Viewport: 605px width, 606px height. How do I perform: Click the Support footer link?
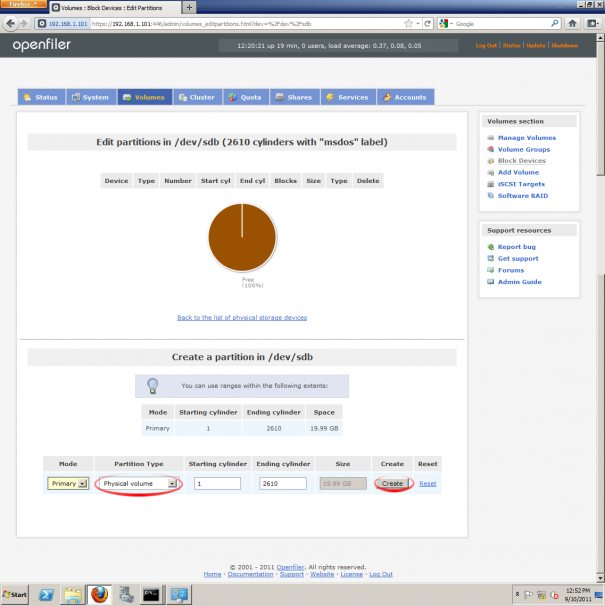pyautogui.click(x=291, y=574)
